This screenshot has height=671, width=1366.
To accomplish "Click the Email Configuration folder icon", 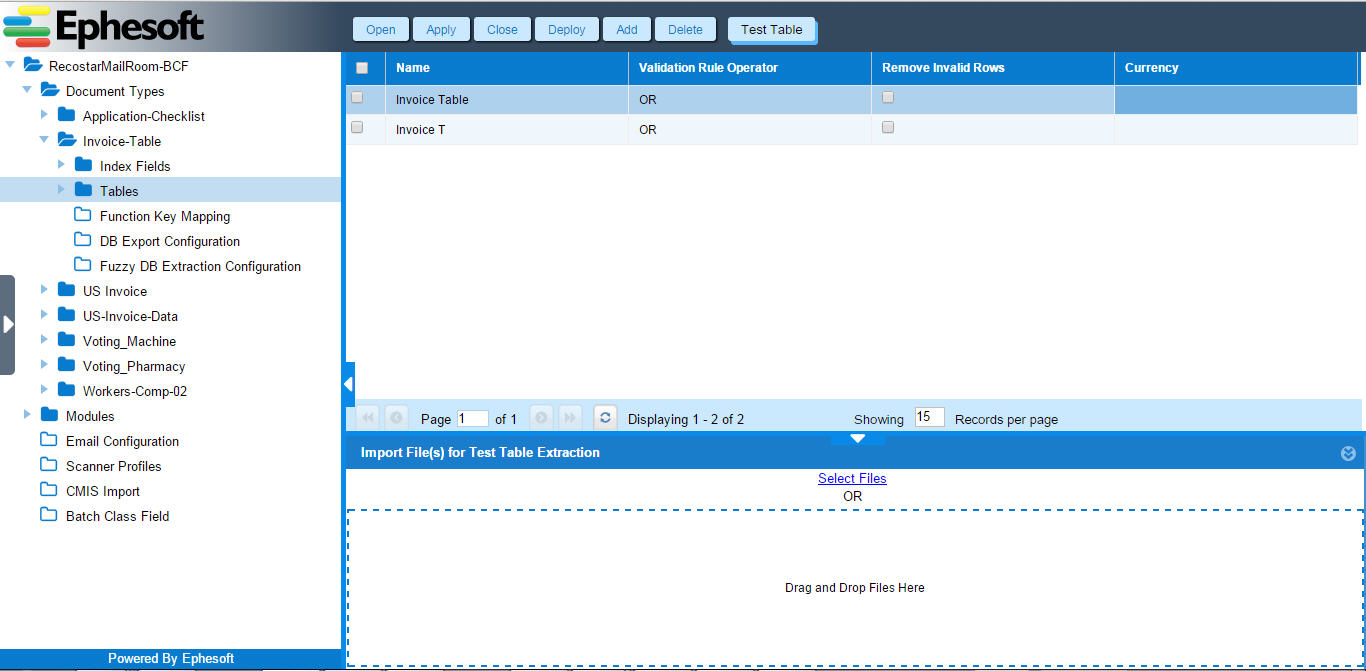I will point(49,441).
